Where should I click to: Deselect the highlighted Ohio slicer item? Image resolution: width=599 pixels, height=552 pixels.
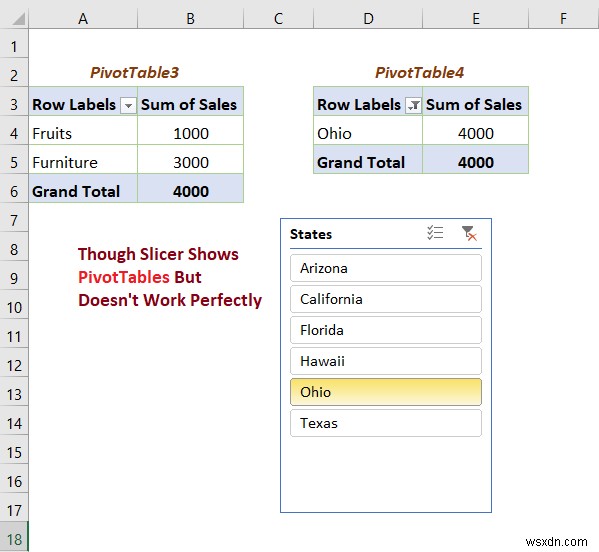386,392
